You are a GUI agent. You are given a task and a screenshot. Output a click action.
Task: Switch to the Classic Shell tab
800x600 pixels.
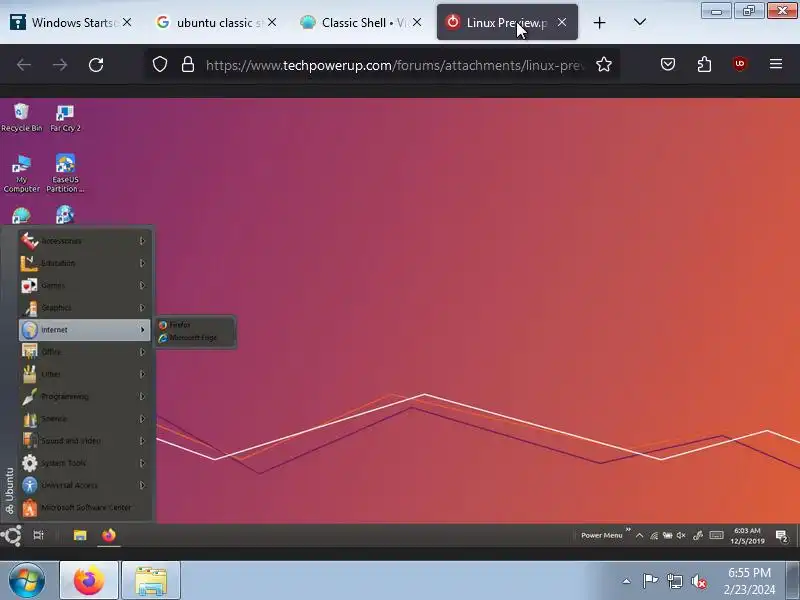click(355, 22)
